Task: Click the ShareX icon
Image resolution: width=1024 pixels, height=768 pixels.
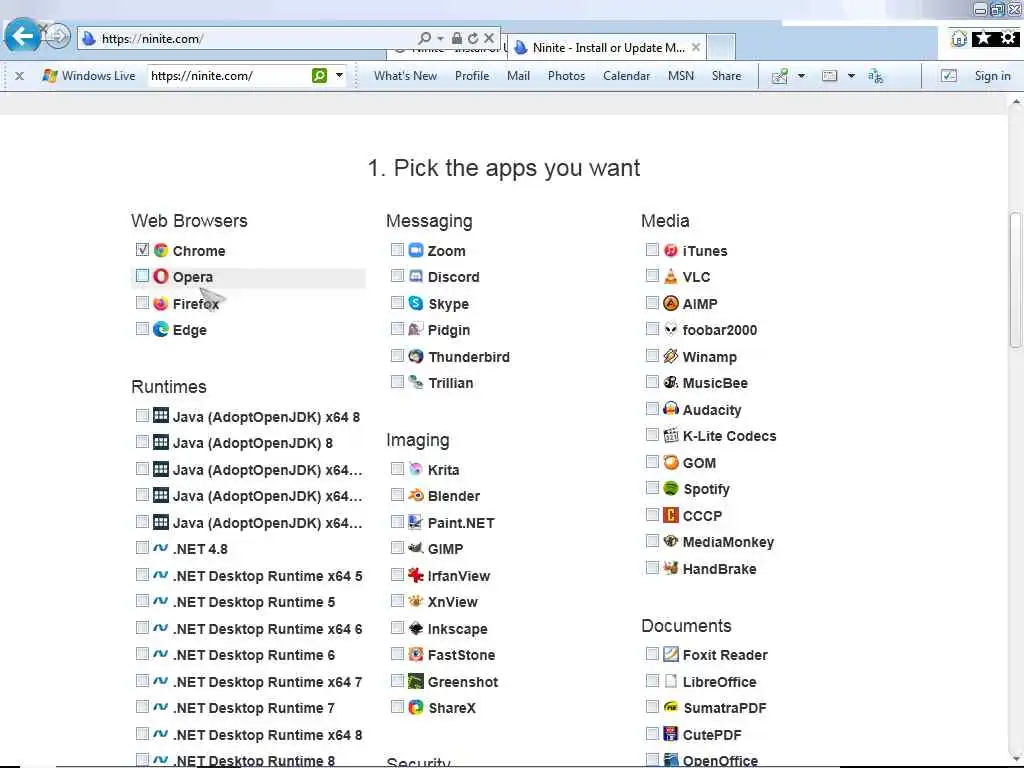Action: [x=416, y=707]
